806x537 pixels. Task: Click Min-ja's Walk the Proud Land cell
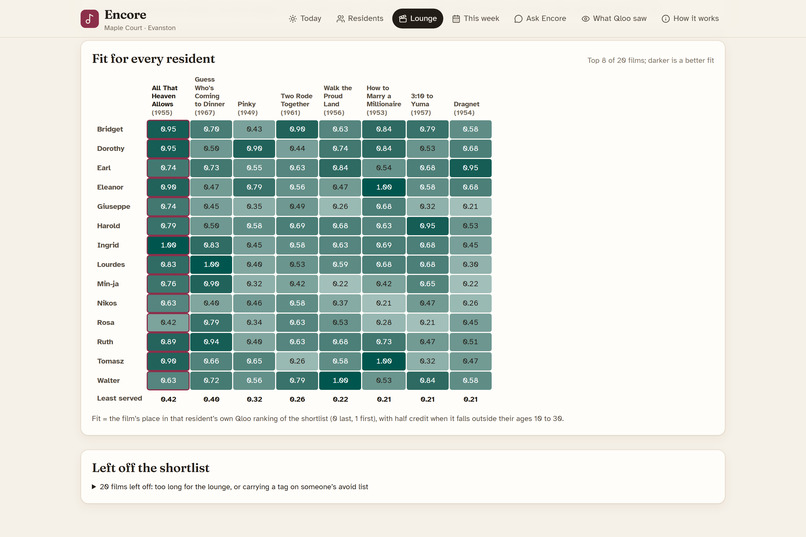(340, 284)
